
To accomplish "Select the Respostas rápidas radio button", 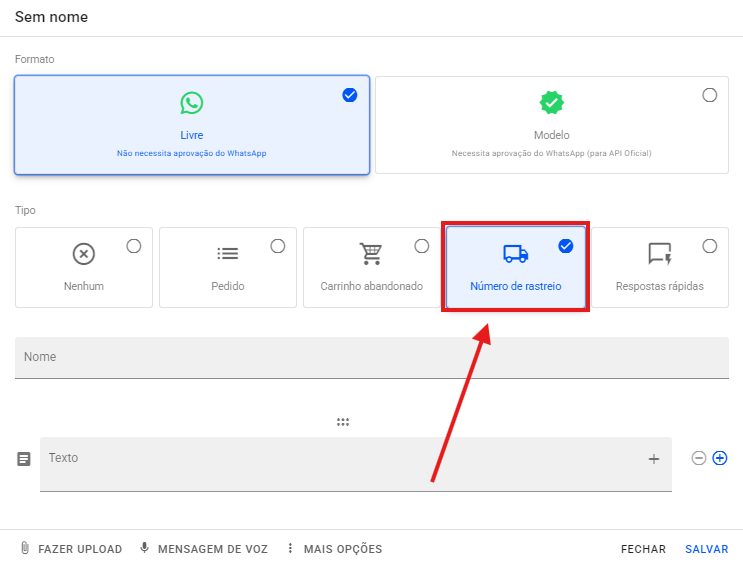I will click(x=709, y=246).
